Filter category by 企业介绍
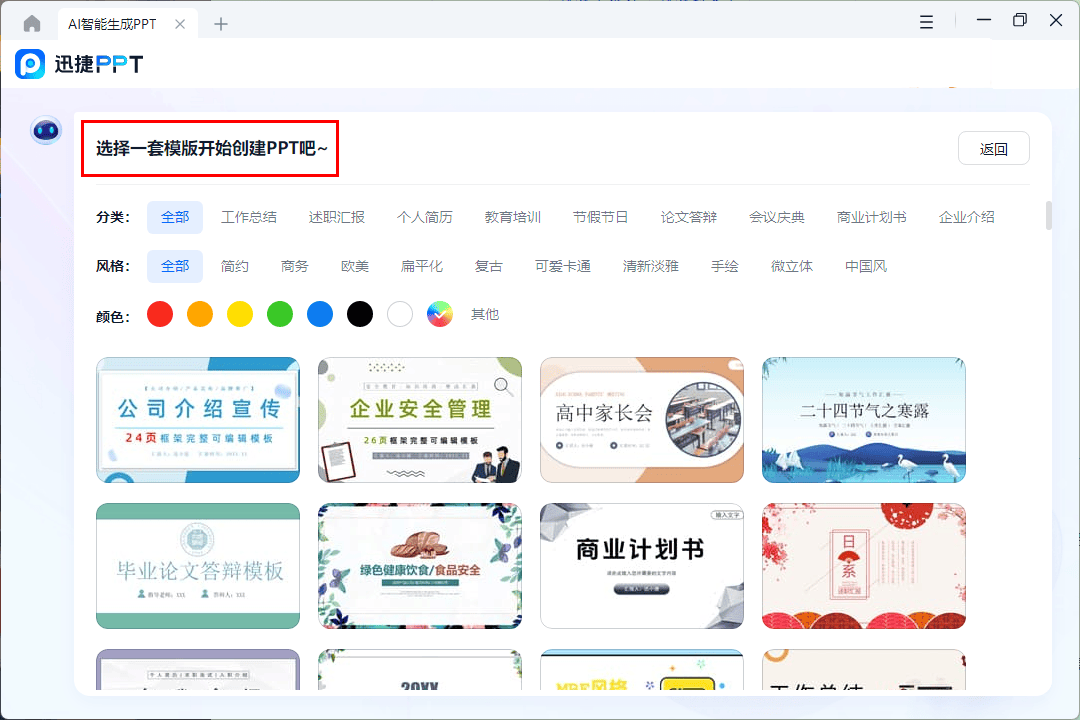This screenshot has width=1080, height=720. tap(966, 218)
